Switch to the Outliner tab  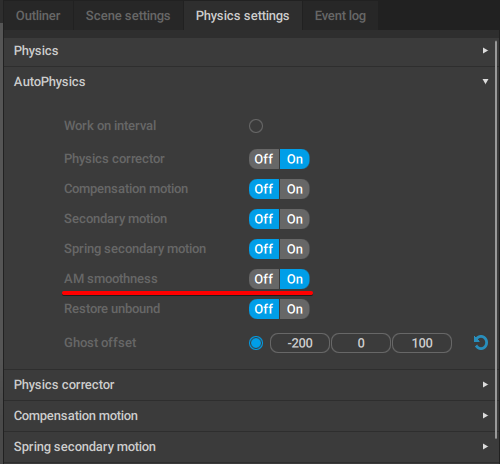(x=38, y=16)
